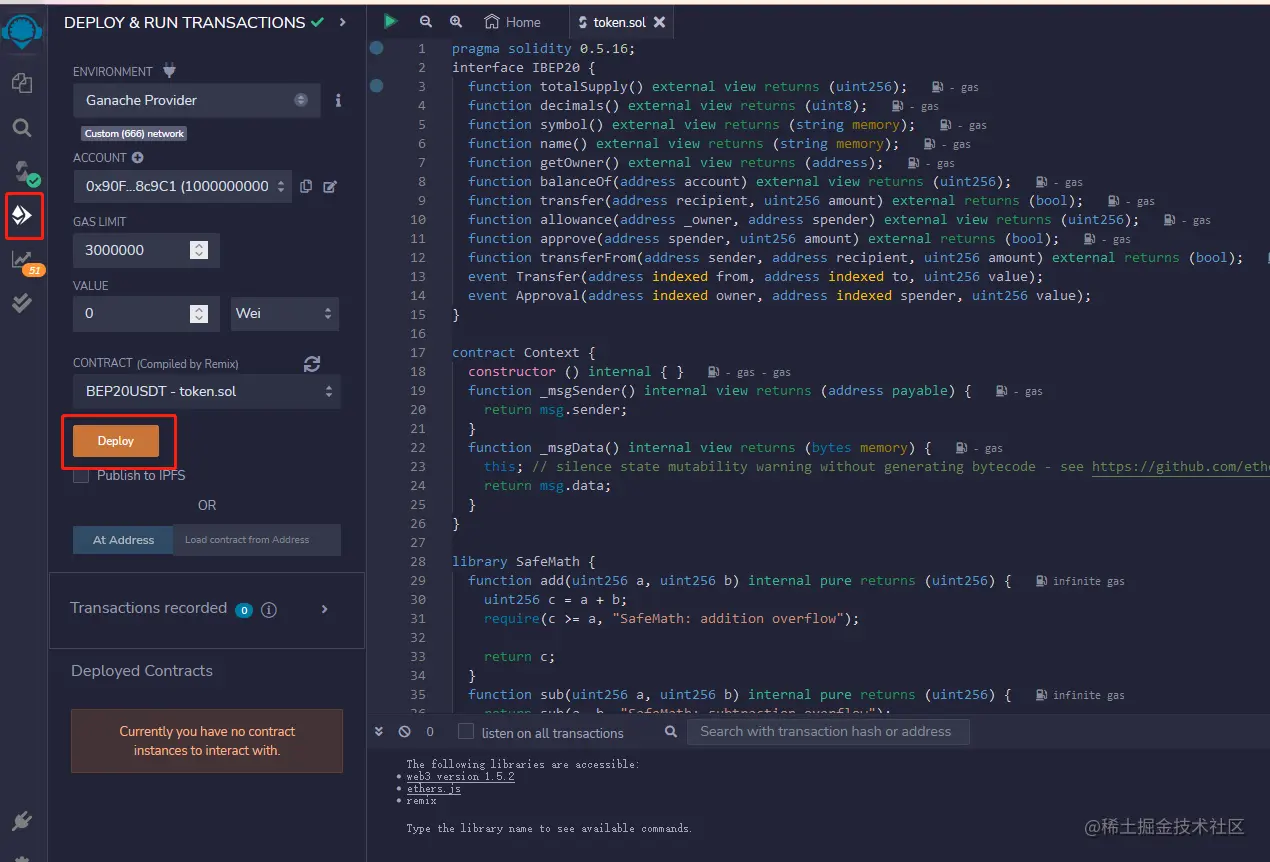Click the Deployed Contracts heading
Screen dimensions: 1270x862
pyautogui.click(x=142, y=671)
